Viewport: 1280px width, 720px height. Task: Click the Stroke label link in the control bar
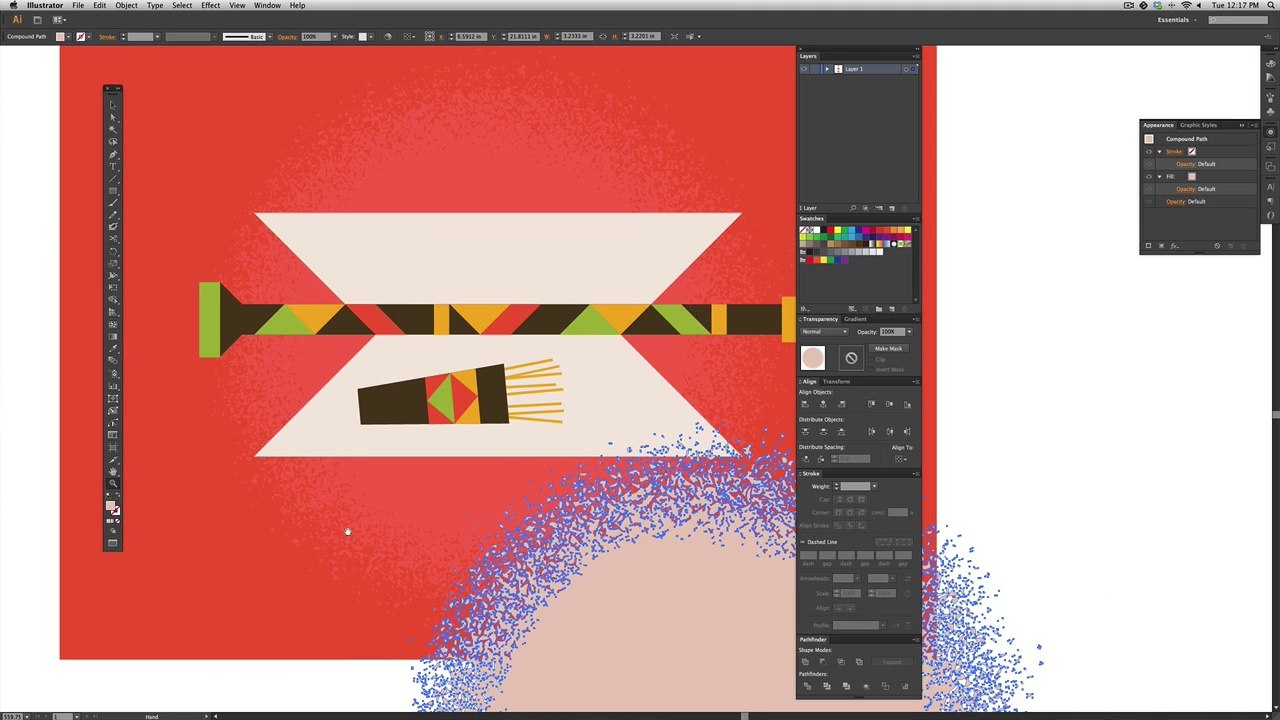coord(108,37)
